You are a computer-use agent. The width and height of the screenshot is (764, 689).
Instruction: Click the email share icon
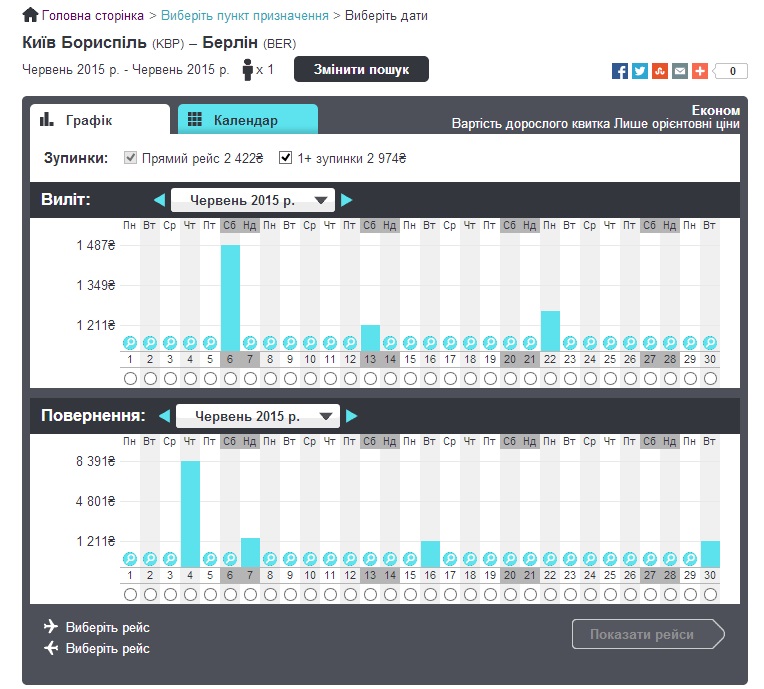[x=680, y=71]
